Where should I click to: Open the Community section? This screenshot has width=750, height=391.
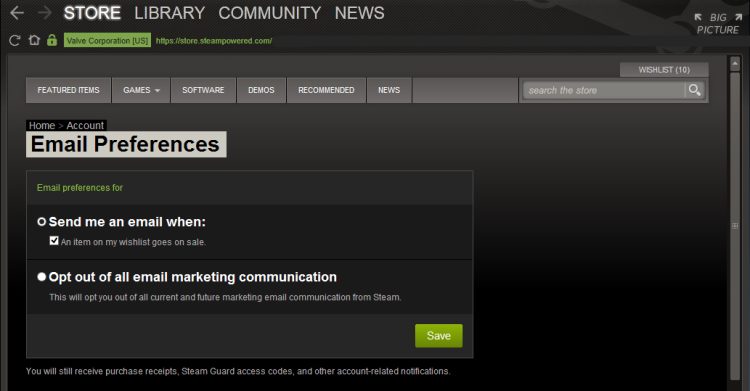click(270, 13)
